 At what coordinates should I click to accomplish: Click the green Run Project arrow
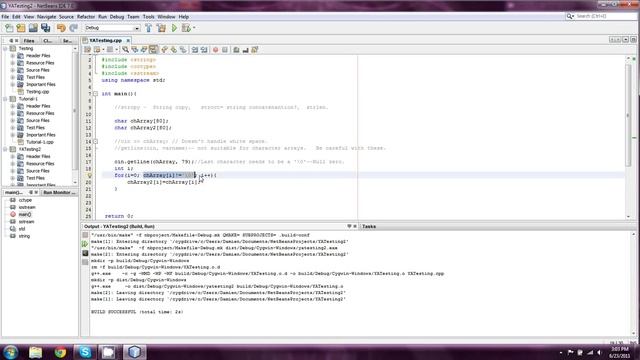pos(174,28)
